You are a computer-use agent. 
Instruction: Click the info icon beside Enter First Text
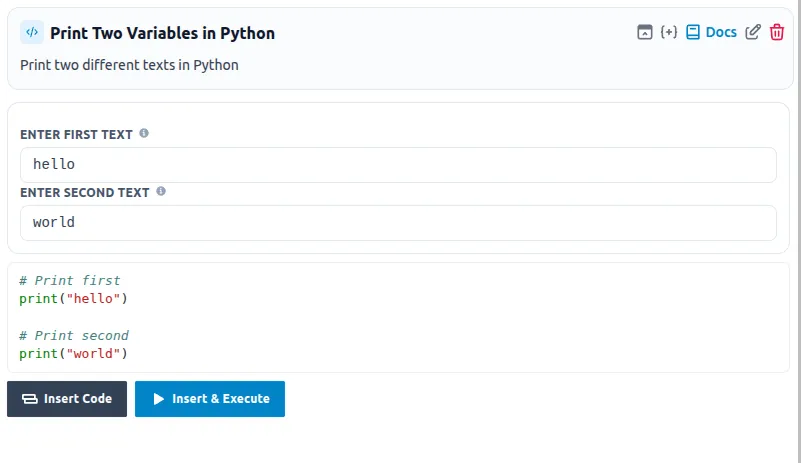(x=144, y=133)
